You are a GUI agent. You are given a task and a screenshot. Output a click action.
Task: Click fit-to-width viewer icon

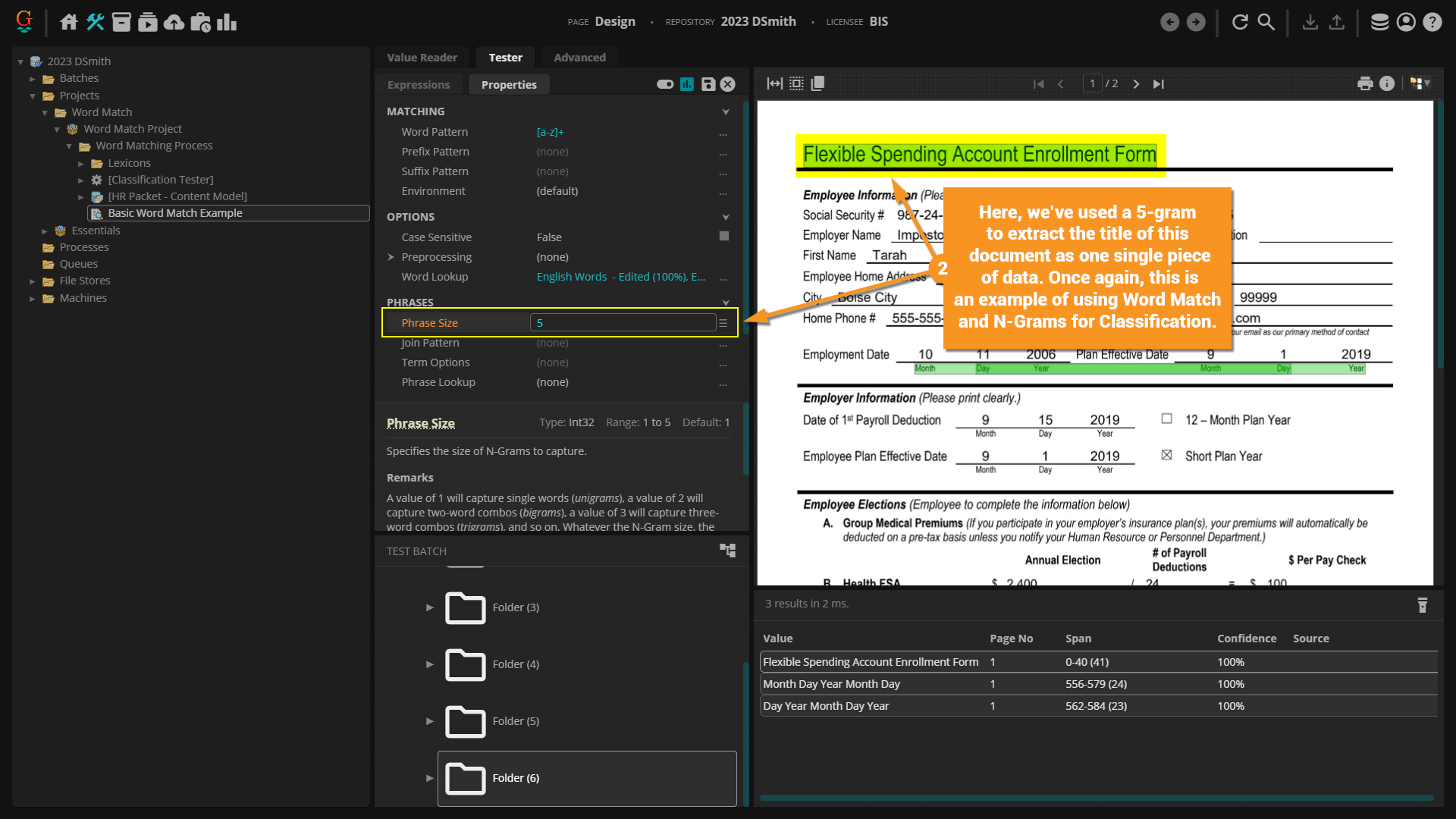(x=774, y=83)
